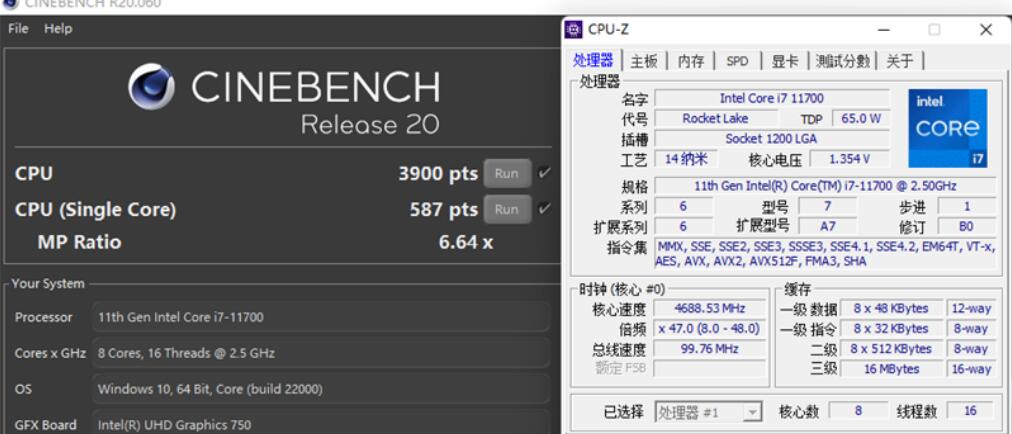Click the 14 纳米 process field
Viewport: 1012px width, 434px height.
685,159
